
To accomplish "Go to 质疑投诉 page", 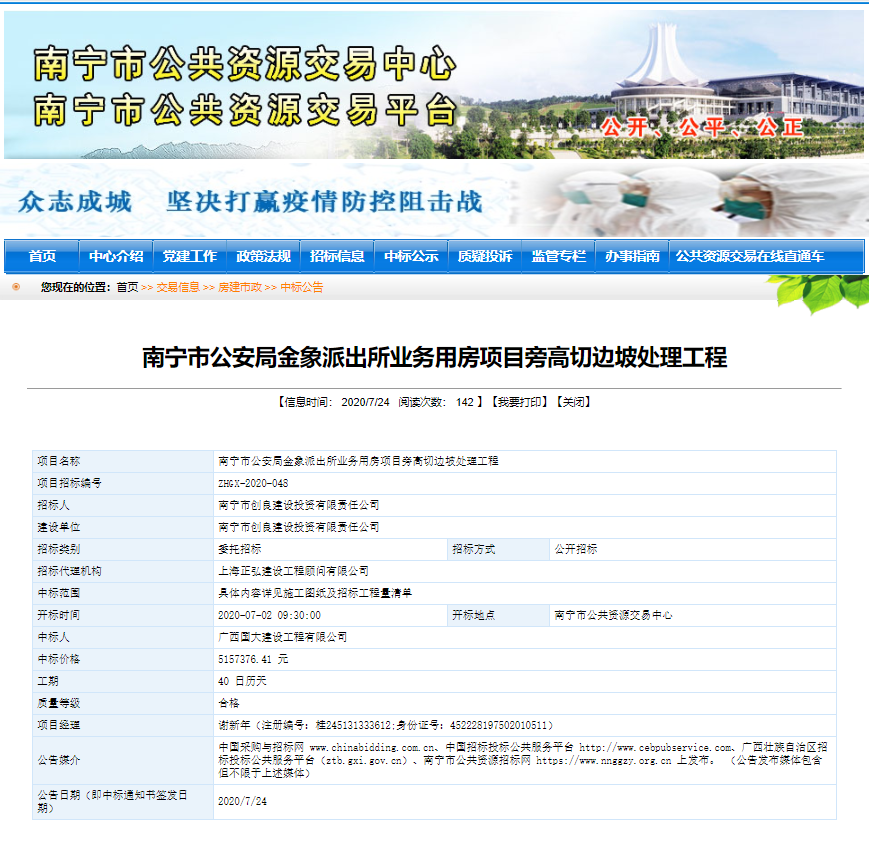I will [x=484, y=256].
